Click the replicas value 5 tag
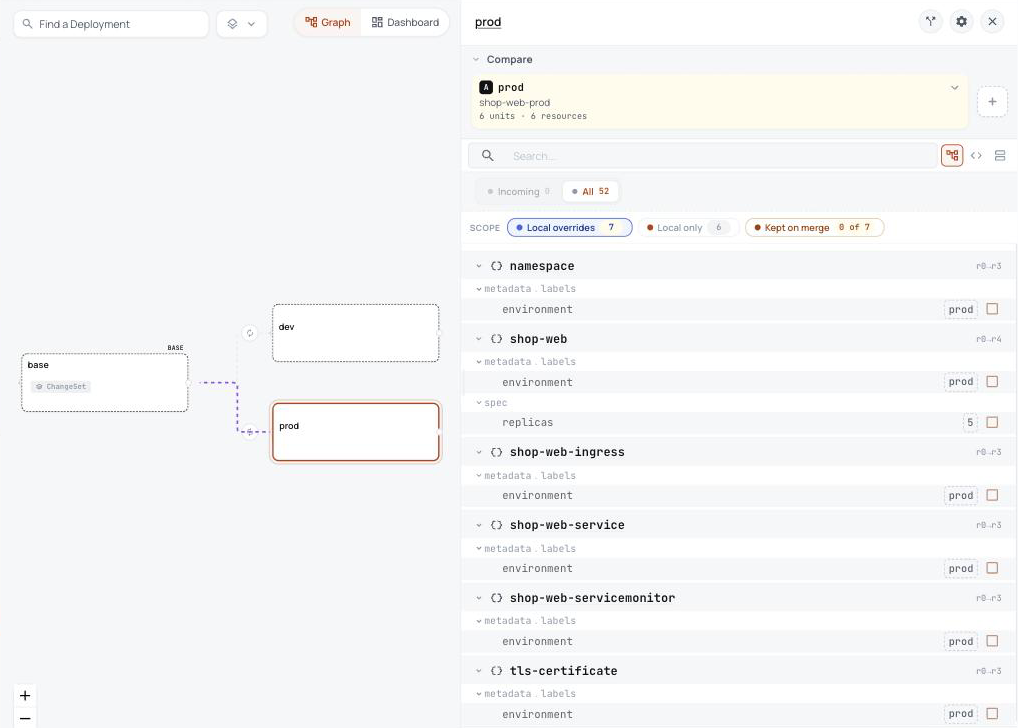The height and width of the screenshot is (728, 1018). [970, 423]
